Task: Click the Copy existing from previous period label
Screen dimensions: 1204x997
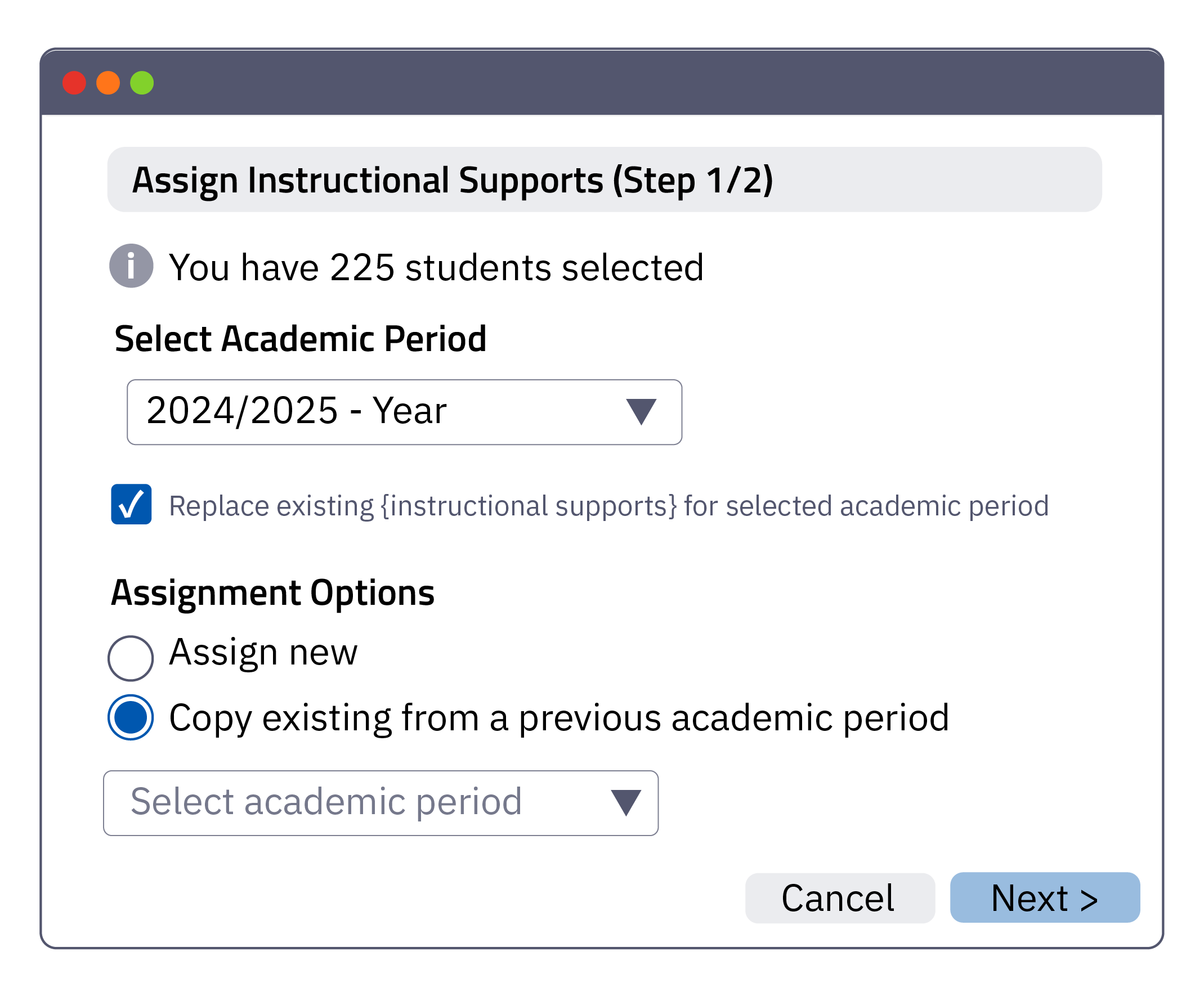Action: point(559,718)
